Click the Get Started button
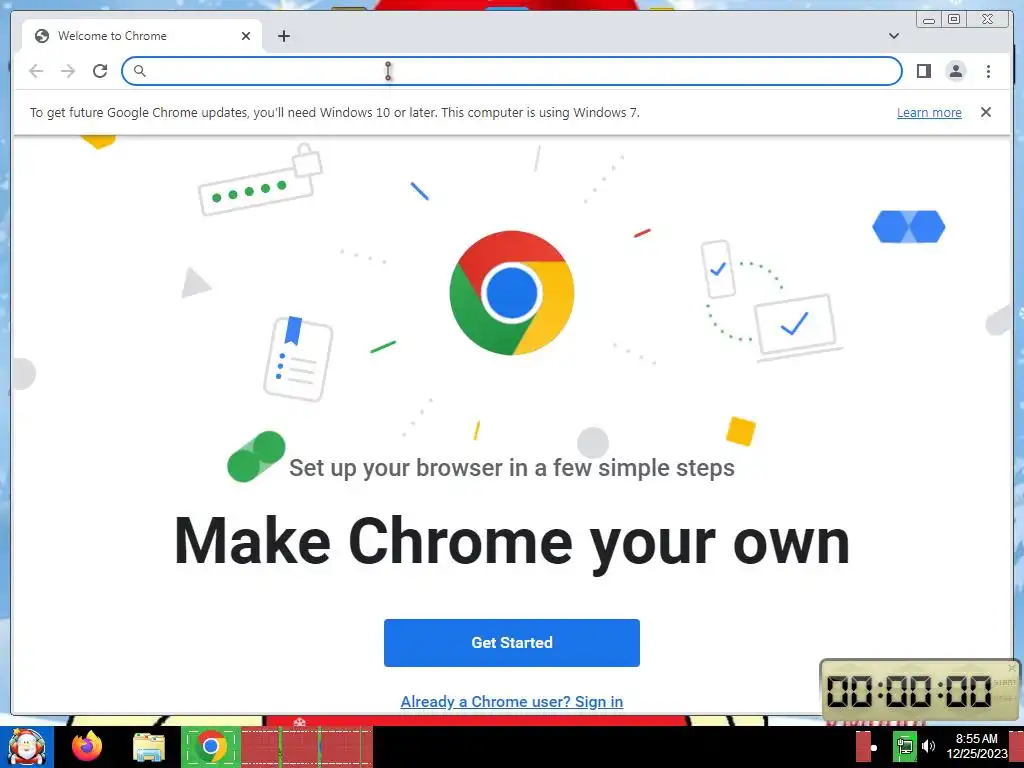The height and width of the screenshot is (768, 1024). pyautogui.click(x=511, y=643)
